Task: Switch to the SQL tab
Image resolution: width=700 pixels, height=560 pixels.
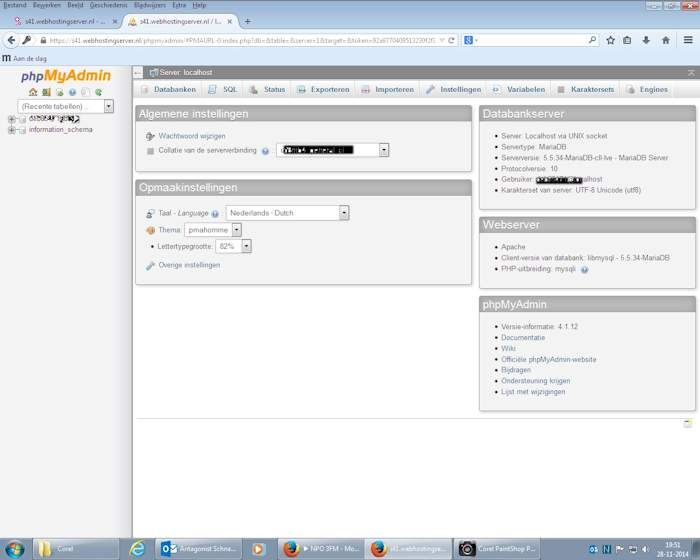Action: (x=223, y=89)
